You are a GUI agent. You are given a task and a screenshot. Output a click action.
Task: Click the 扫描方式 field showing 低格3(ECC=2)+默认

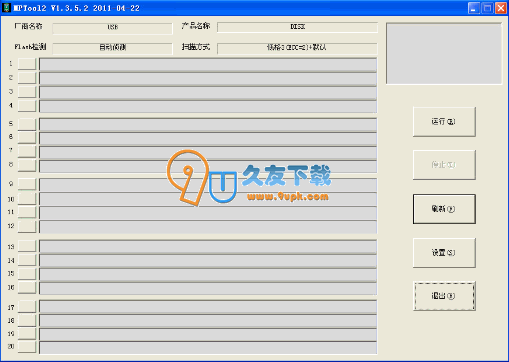[297, 48]
